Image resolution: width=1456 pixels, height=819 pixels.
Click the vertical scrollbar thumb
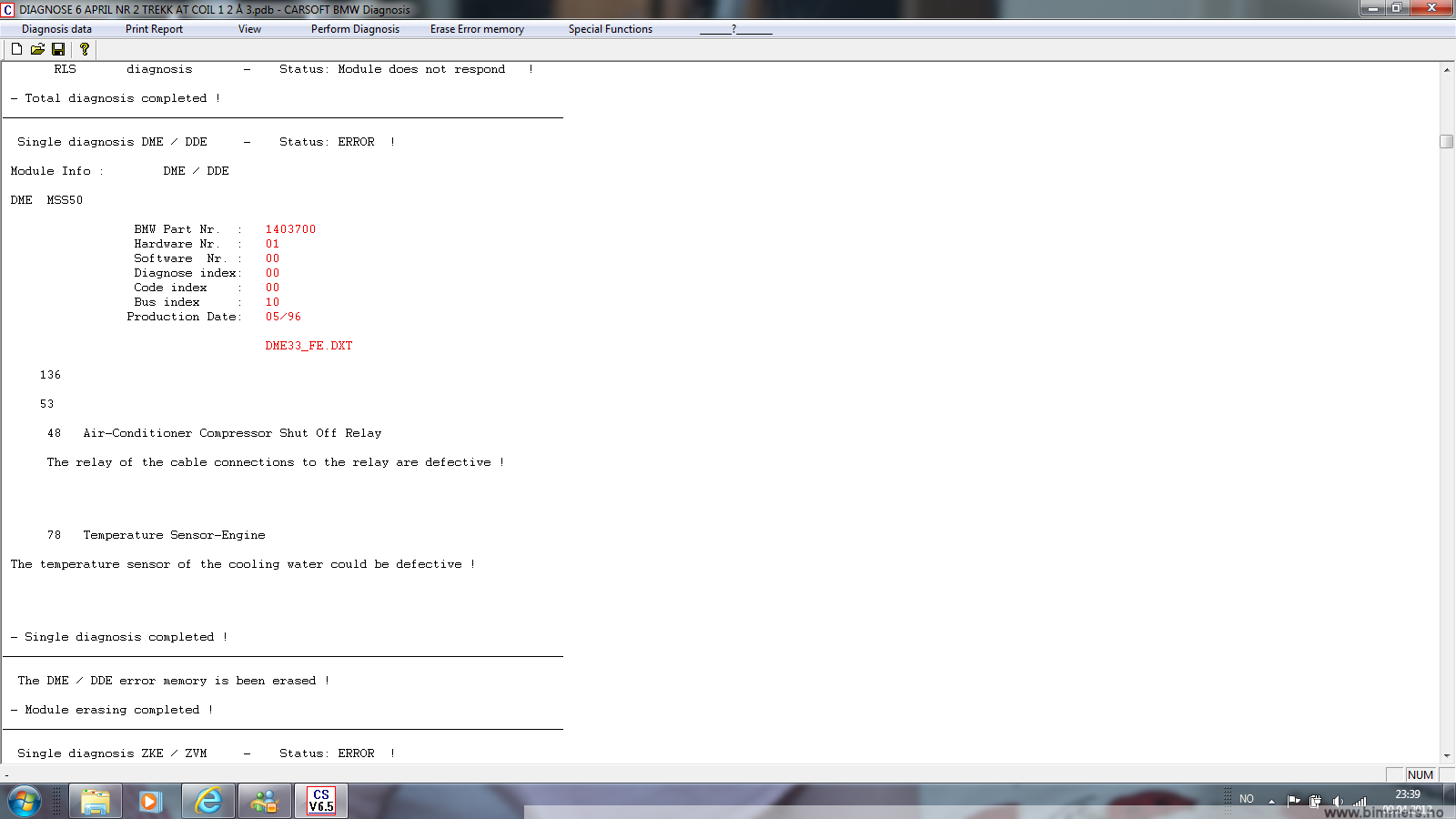(1446, 141)
